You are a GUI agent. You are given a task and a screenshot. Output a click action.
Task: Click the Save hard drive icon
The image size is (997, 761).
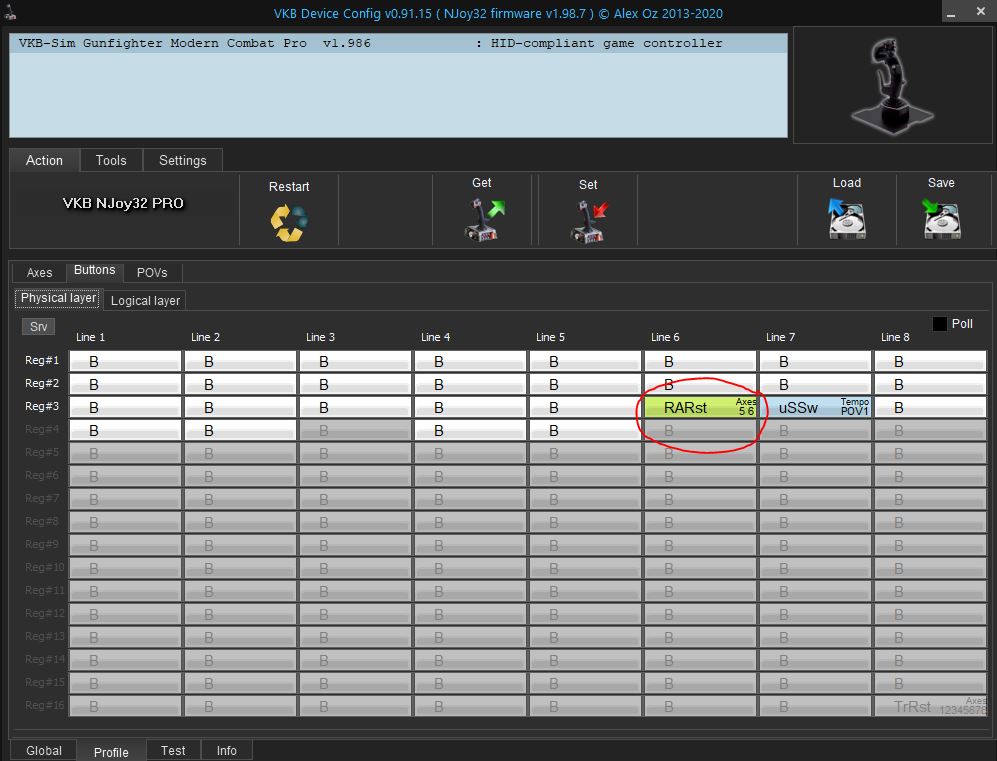pos(941,218)
